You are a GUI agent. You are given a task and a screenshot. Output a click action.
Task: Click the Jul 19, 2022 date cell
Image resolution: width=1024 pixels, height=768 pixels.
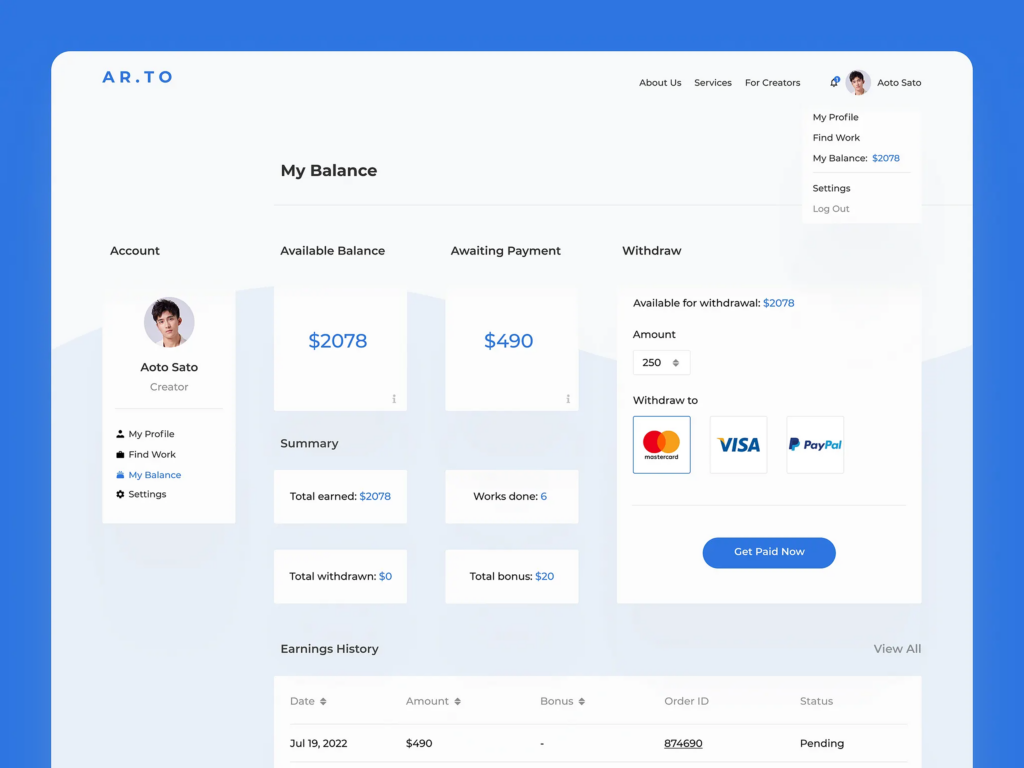(318, 743)
